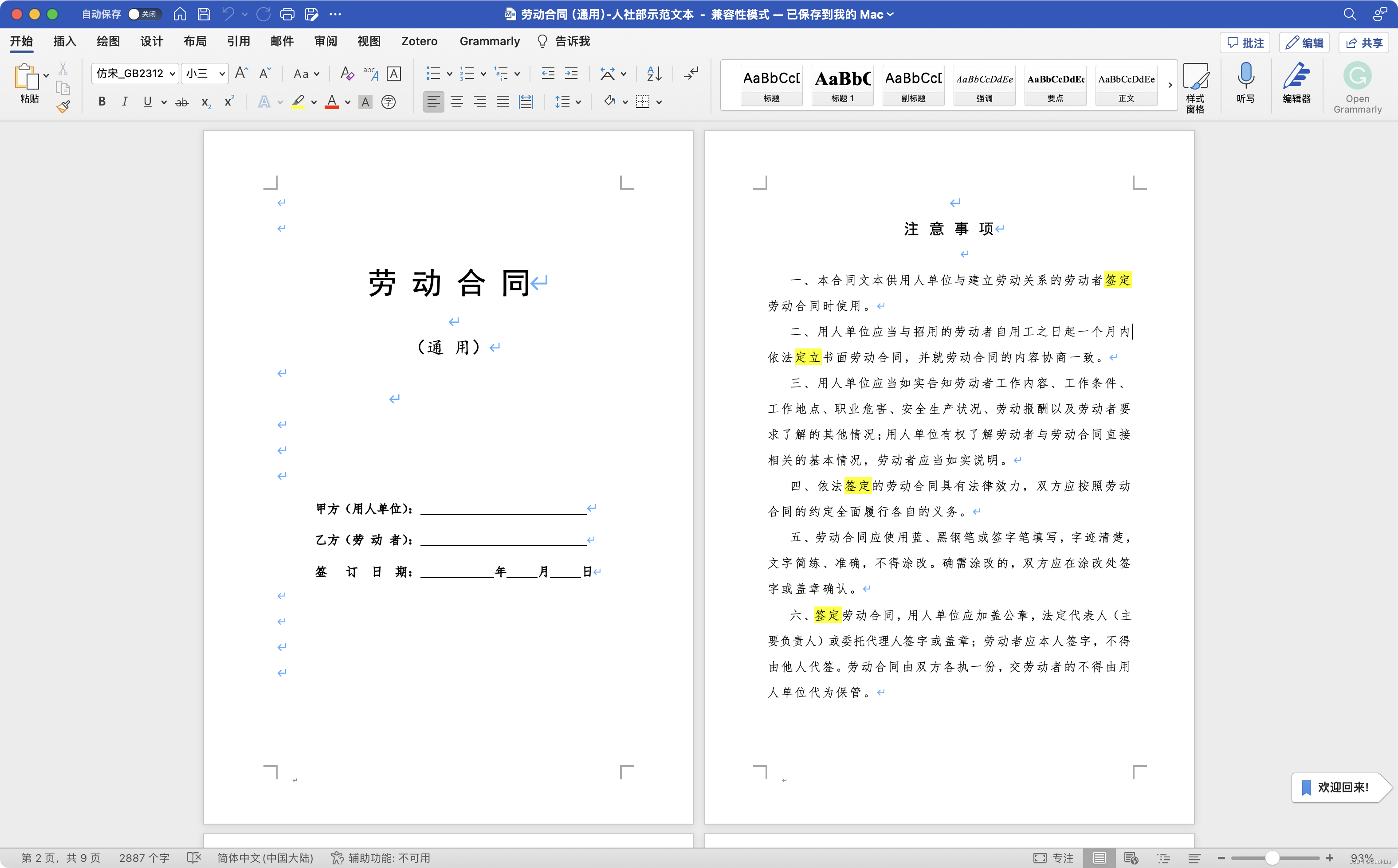
Task: Click the 批注 comments button
Action: click(x=1245, y=43)
